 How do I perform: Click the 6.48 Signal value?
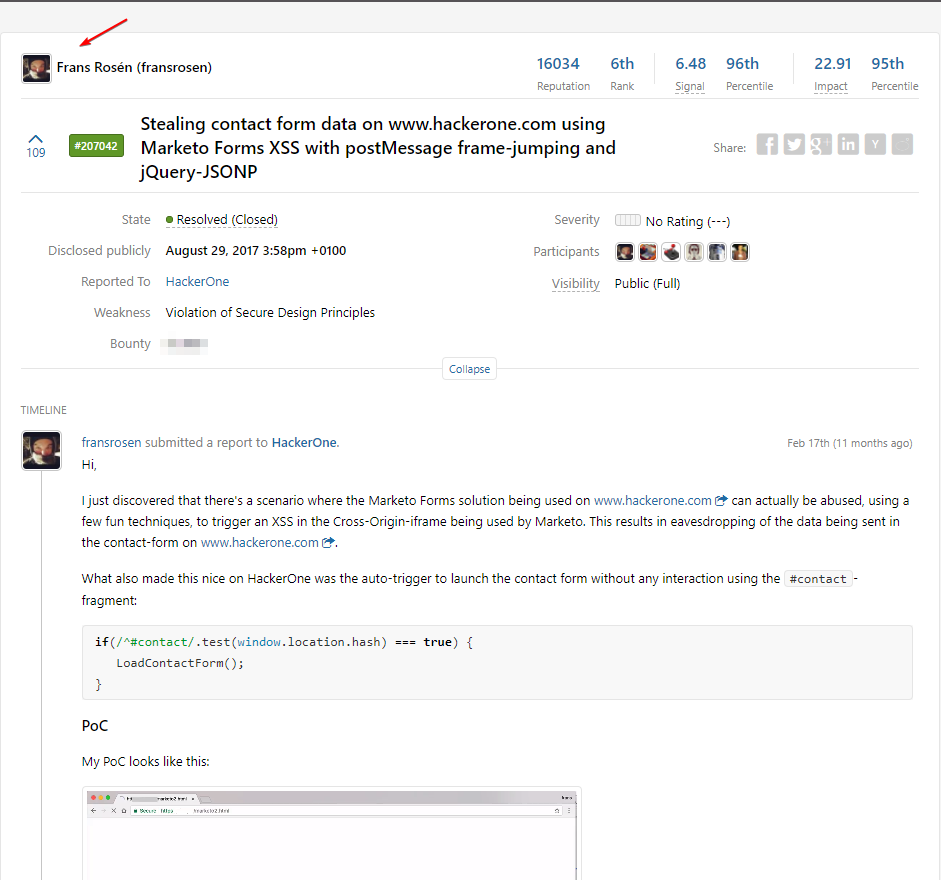click(x=690, y=64)
